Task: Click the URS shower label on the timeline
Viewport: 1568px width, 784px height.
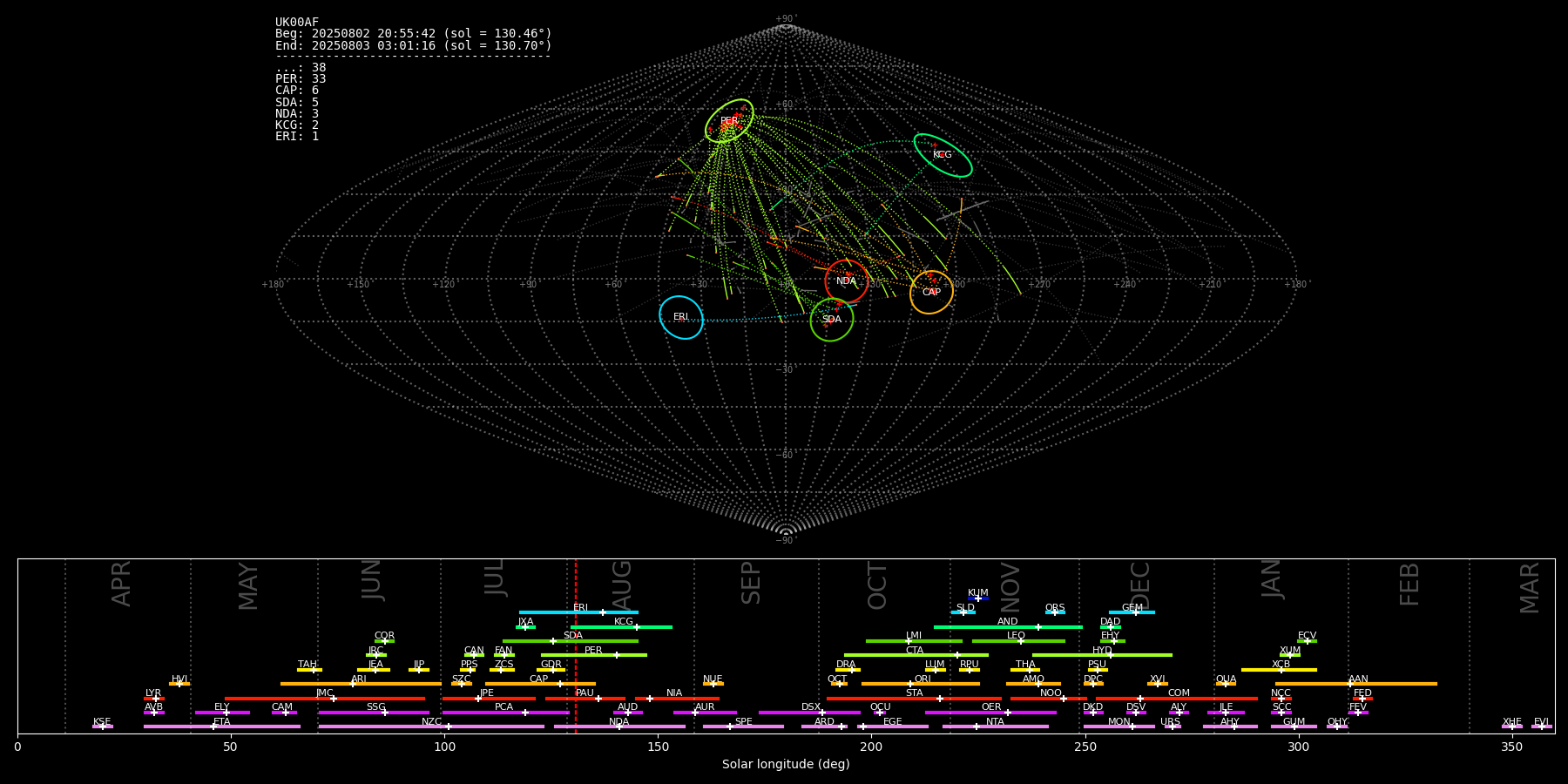Action: pos(1170,722)
